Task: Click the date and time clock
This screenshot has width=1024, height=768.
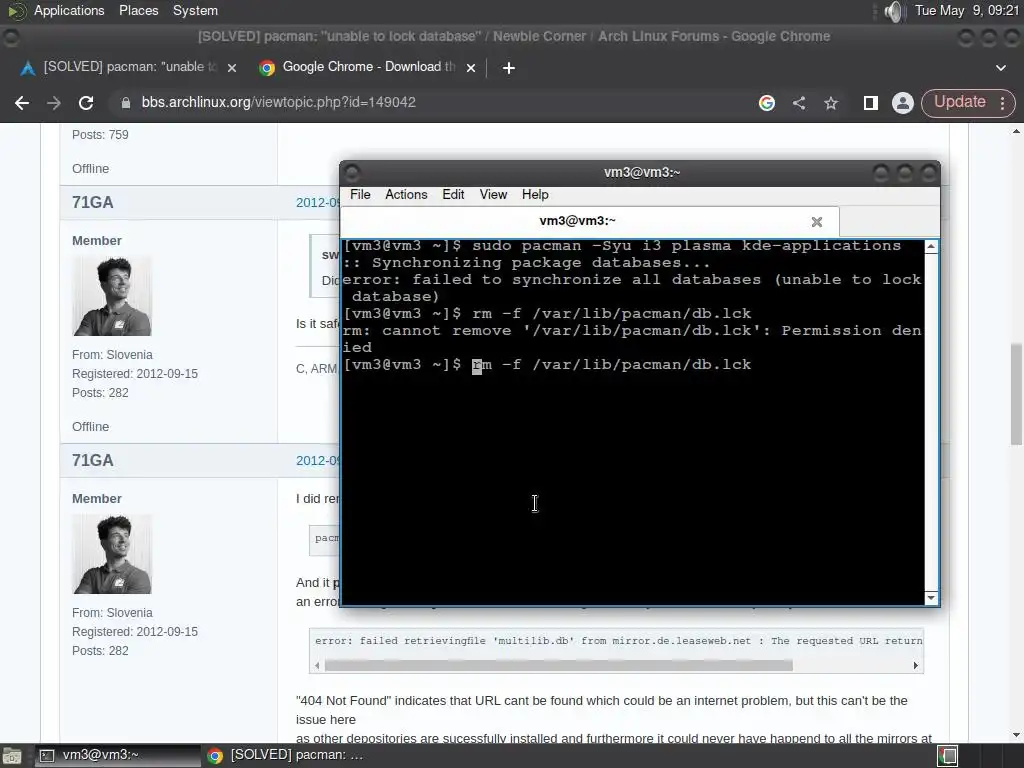Action: tap(967, 10)
